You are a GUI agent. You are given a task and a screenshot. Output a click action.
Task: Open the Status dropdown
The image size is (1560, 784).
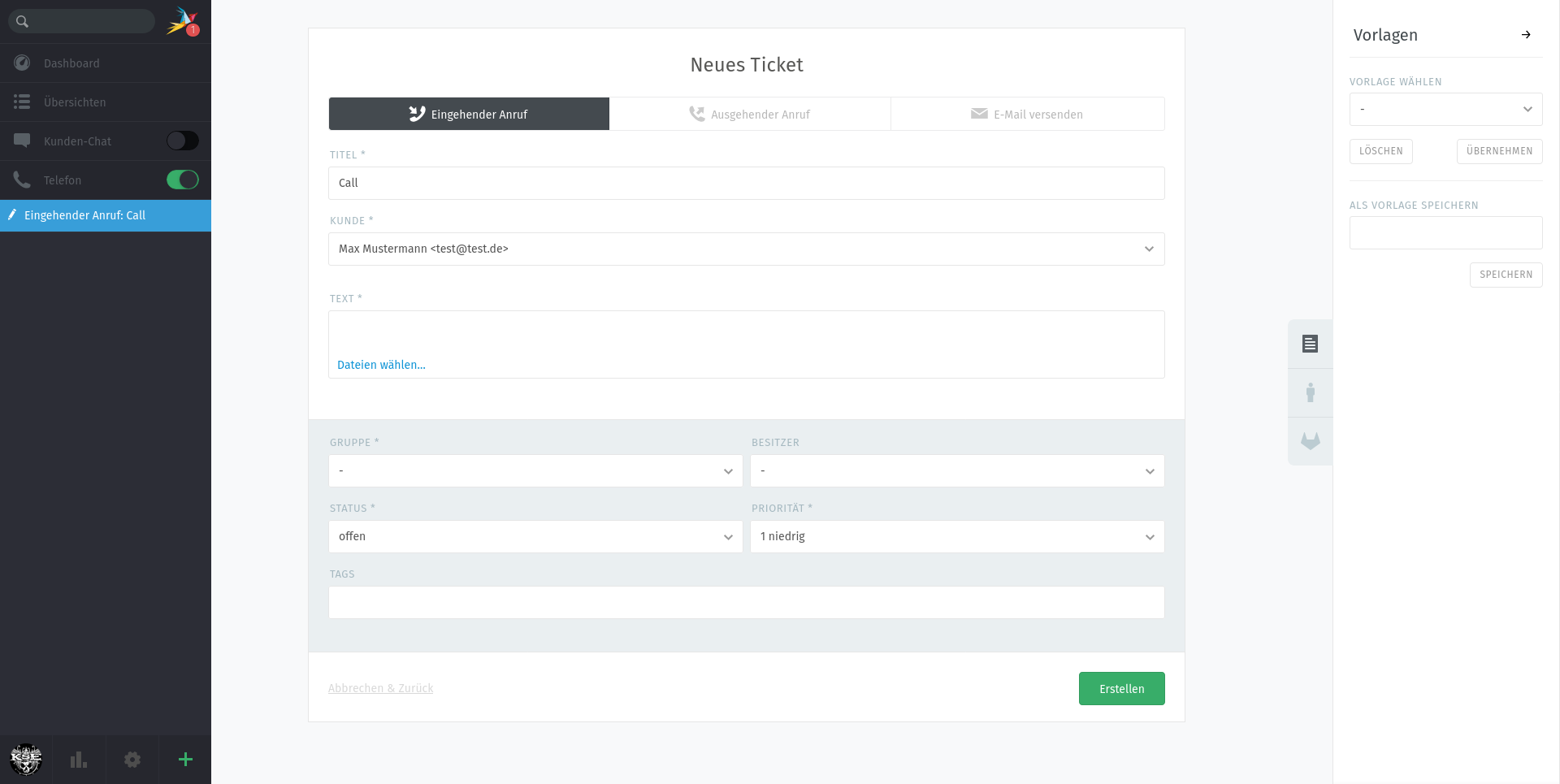tap(535, 537)
